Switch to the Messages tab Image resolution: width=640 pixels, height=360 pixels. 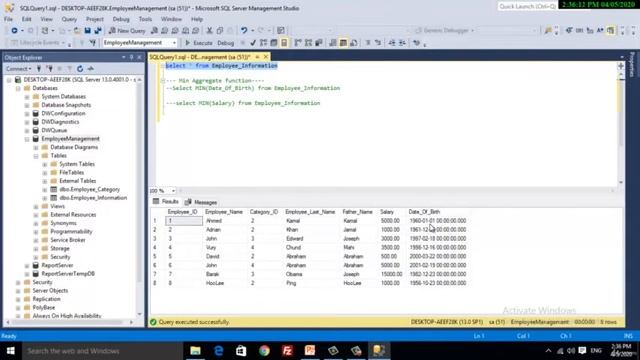click(201, 202)
